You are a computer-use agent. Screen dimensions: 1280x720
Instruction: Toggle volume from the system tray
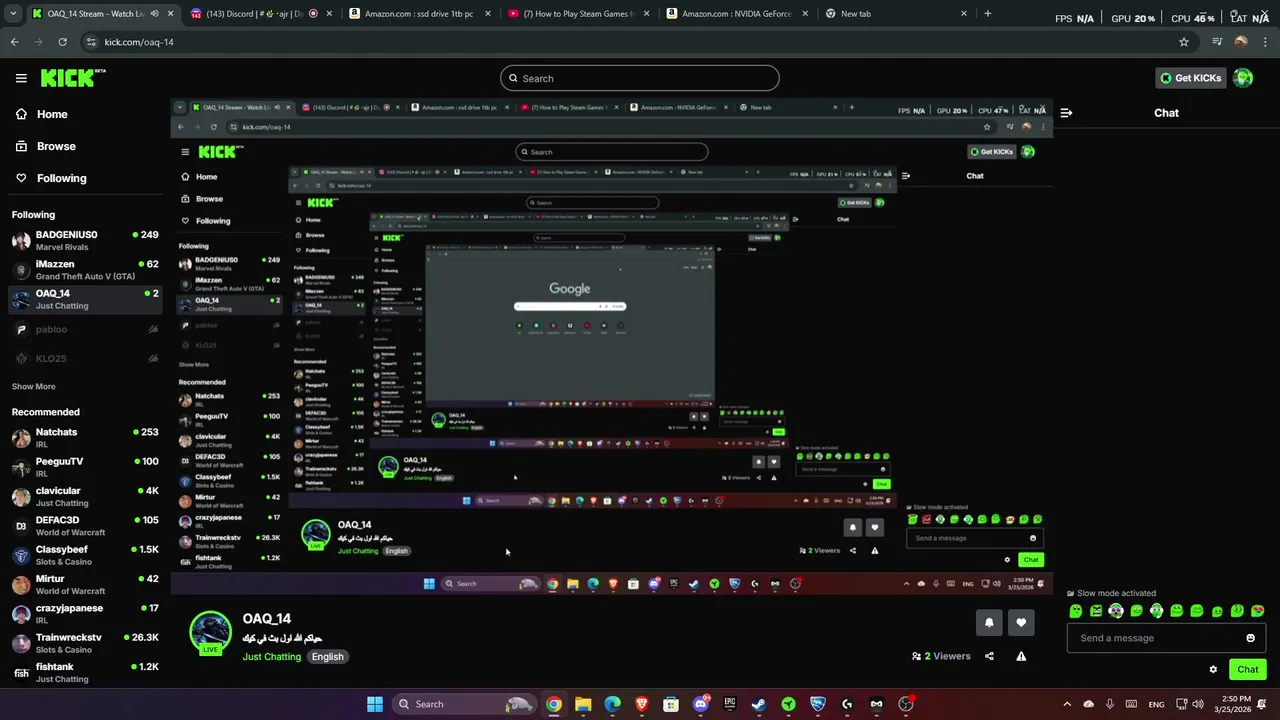click(x=1200, y=704)
